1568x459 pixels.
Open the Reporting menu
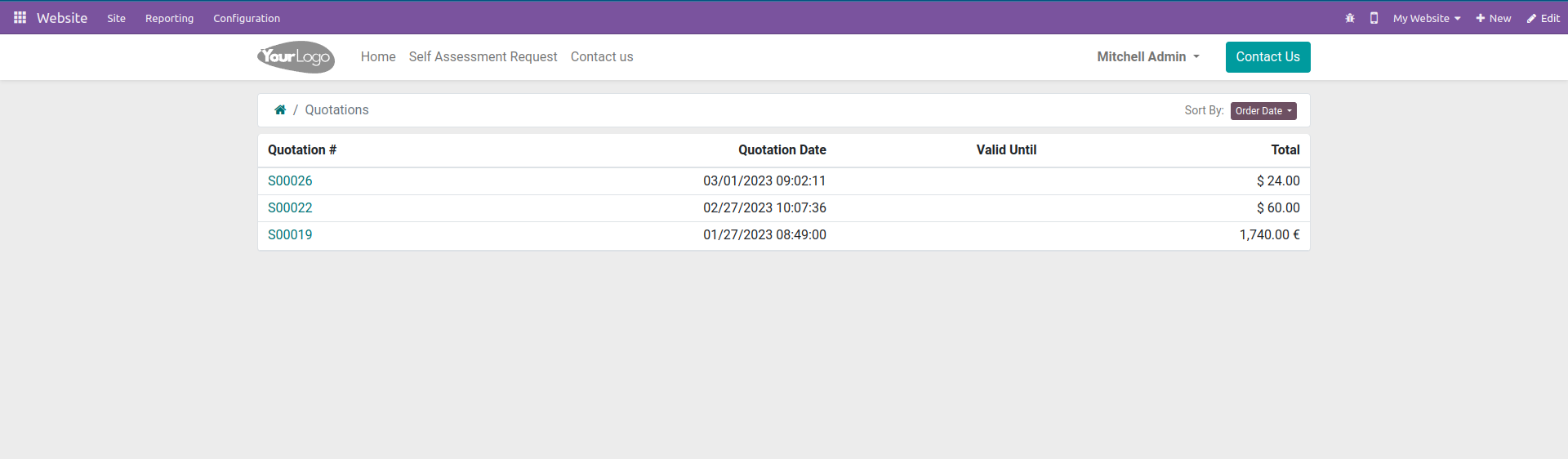[x=169, y=18]
